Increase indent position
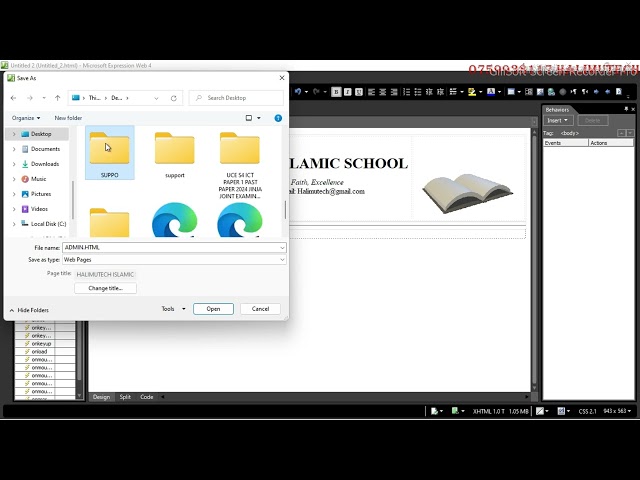 tap(440, 92)
